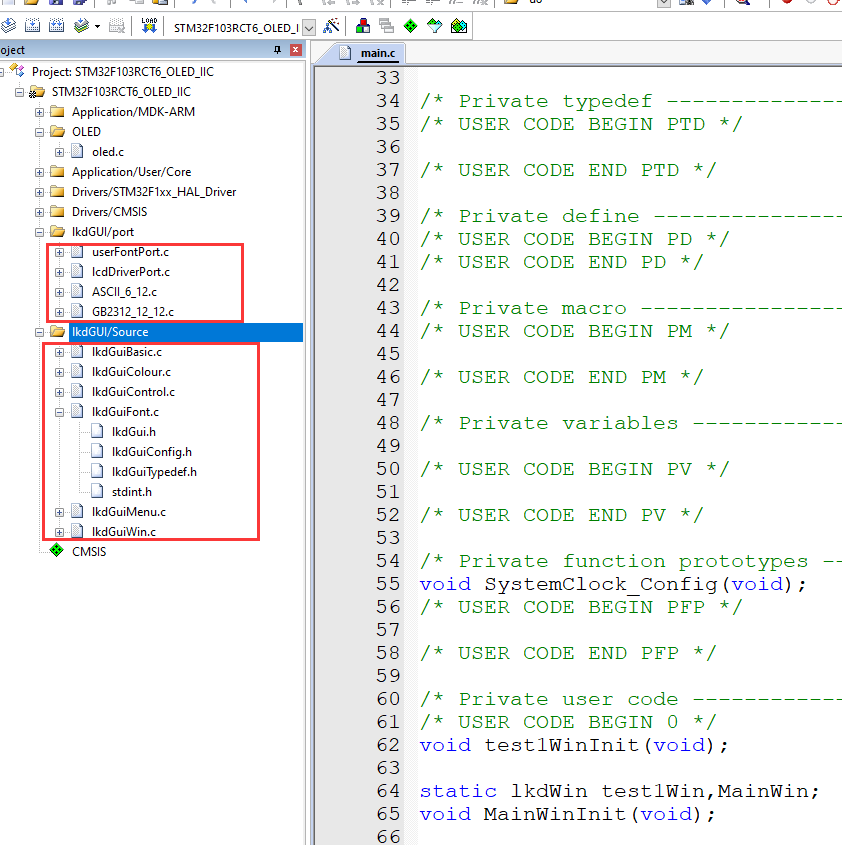Open the stdint.h header under lkdGuiFont.c

tap(133, 492)
